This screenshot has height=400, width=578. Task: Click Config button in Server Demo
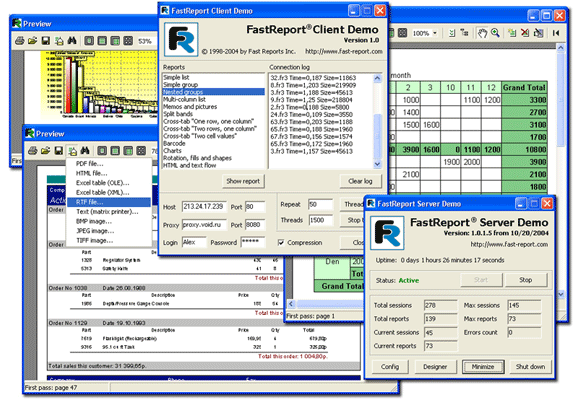click(x=390, y=366)
